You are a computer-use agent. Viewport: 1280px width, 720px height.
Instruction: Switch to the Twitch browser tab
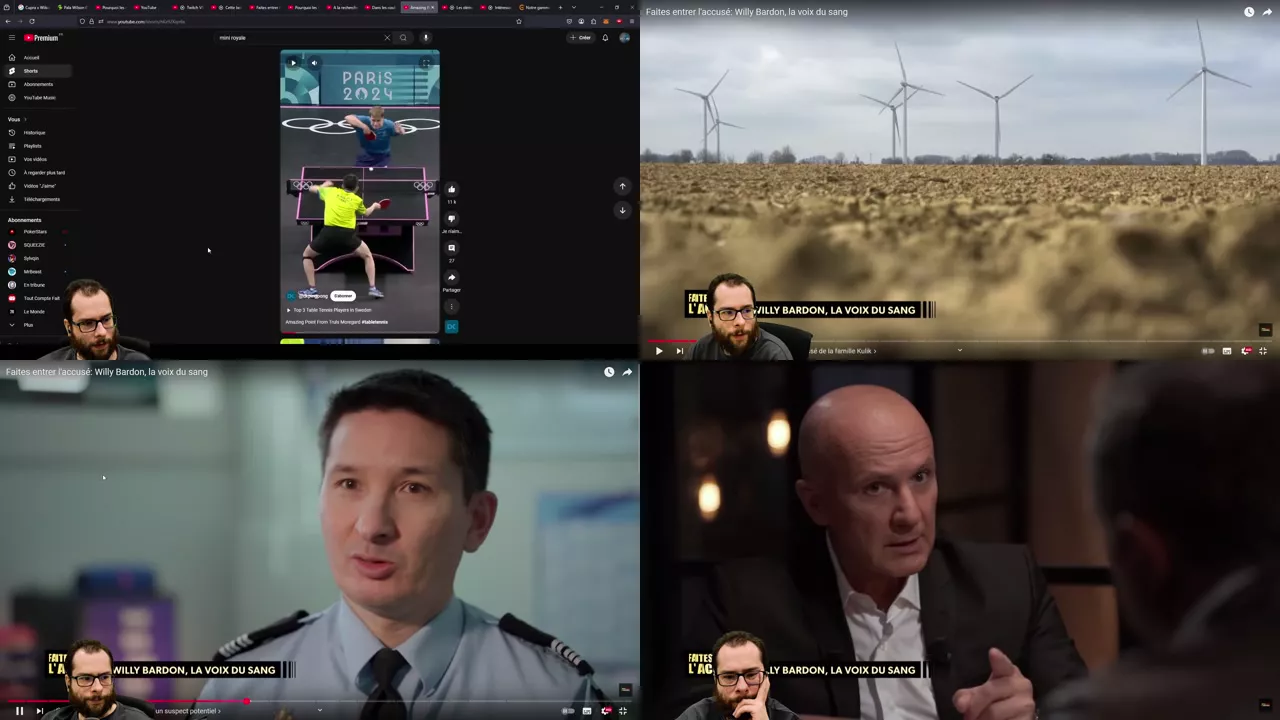coord(189,7)
